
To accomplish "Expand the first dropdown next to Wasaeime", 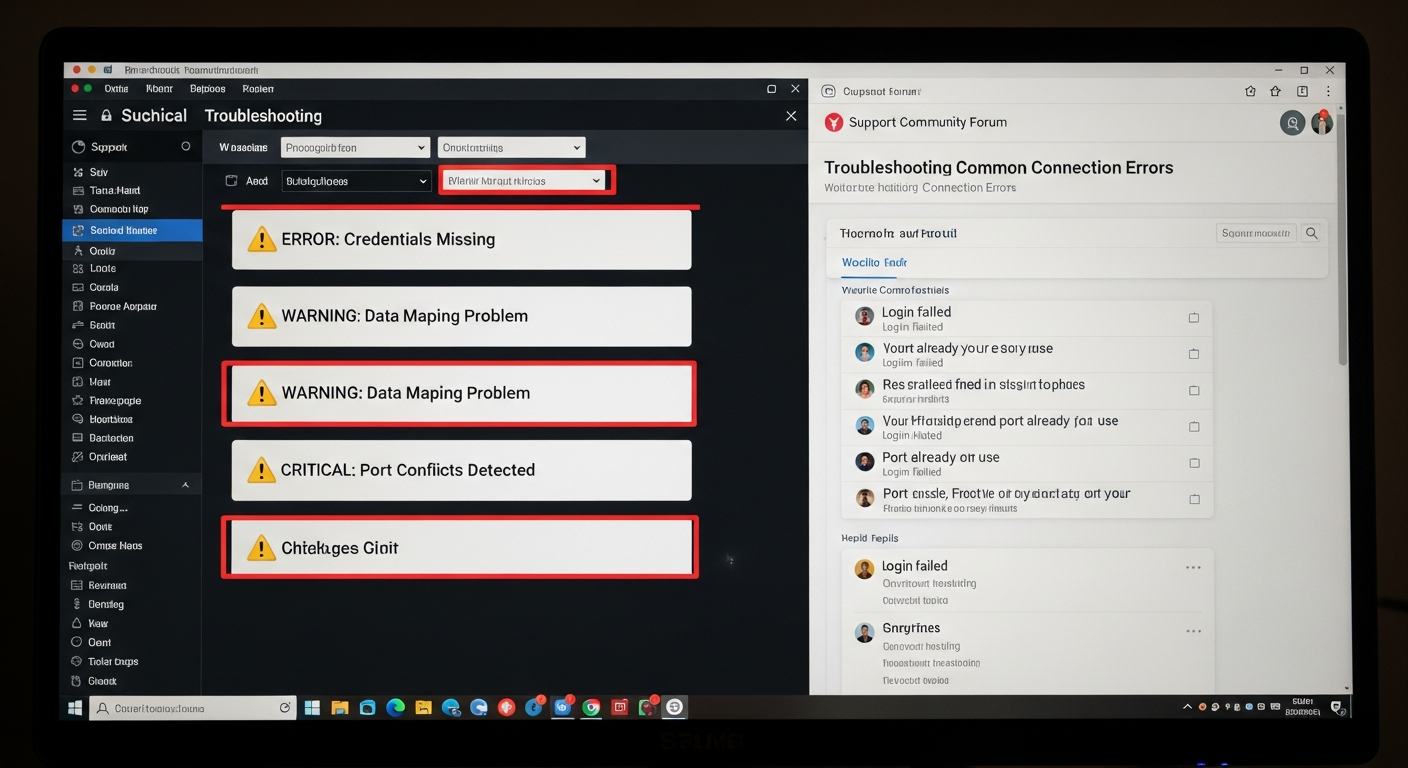I will pos(355,148).
